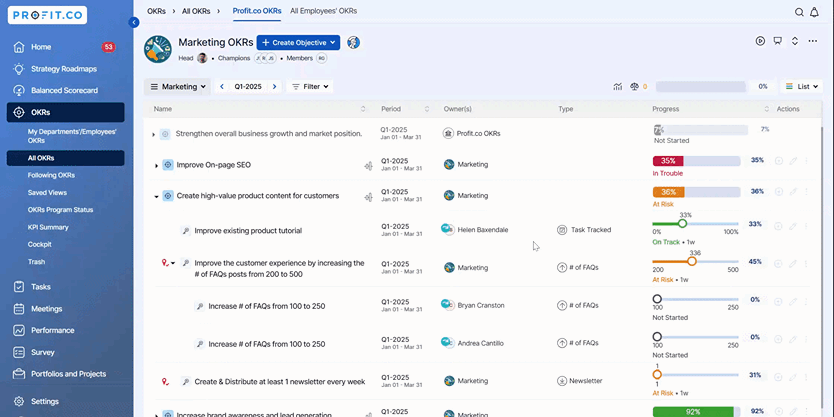The image size is (834, 417).
Task: Open KPI Summary link in sidebar
Action: pyautogui.click(x=48, y=227)
